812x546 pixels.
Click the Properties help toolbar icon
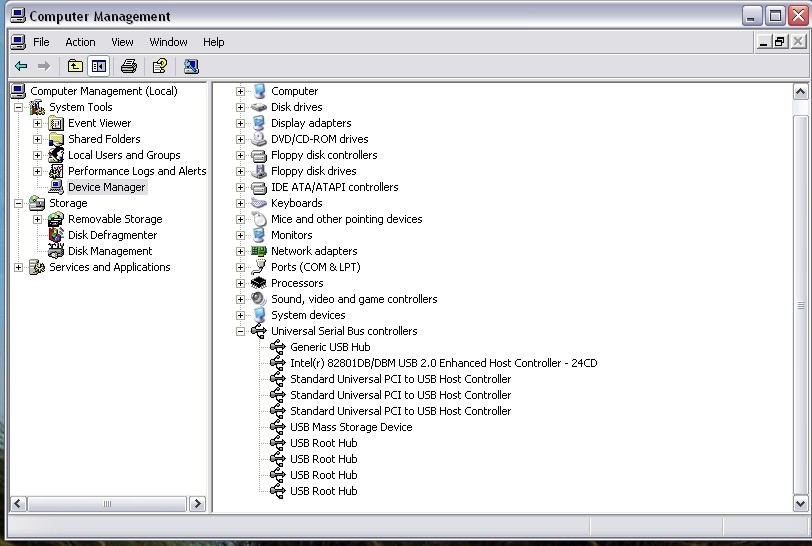coord(160,66)
